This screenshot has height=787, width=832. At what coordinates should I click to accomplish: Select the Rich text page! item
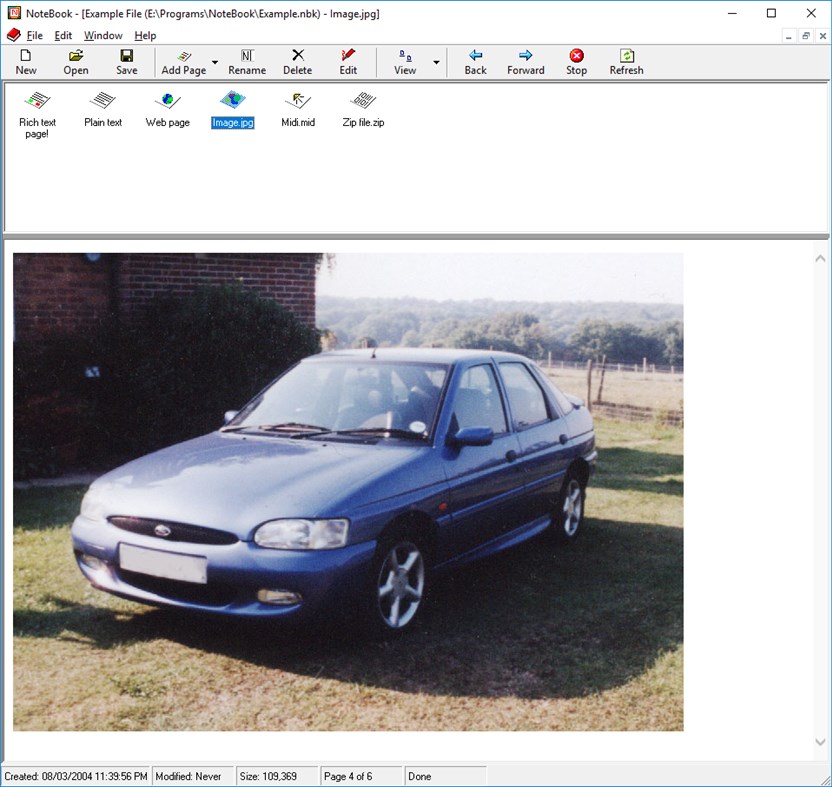(37, 110)
